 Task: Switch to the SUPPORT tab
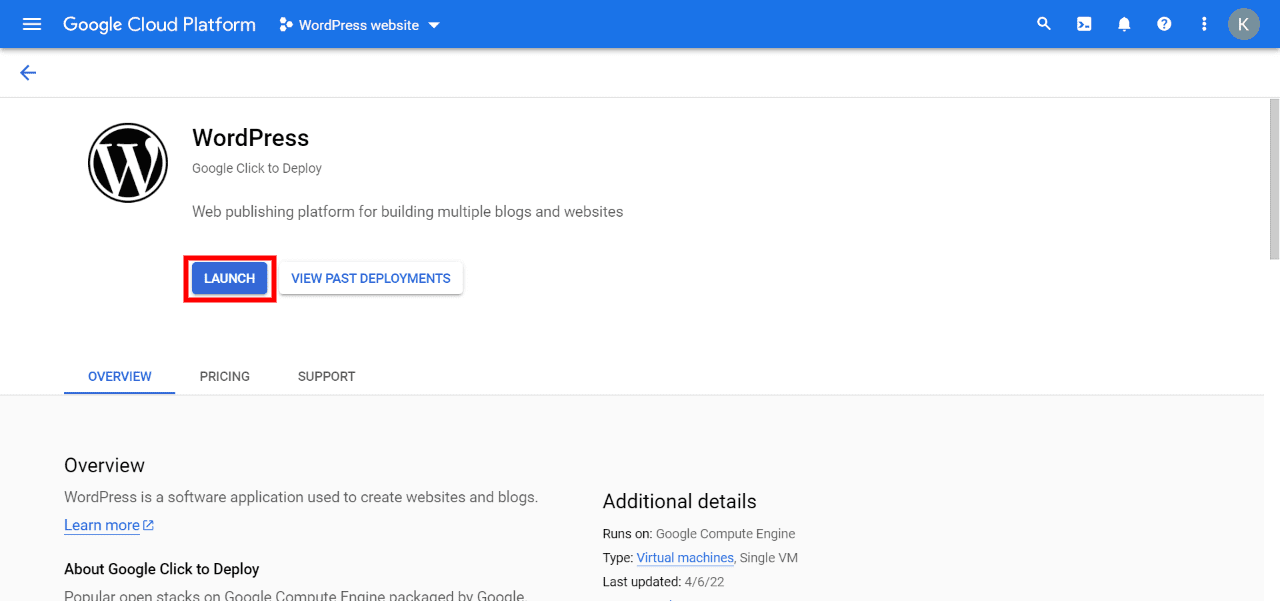pos(326,376)
